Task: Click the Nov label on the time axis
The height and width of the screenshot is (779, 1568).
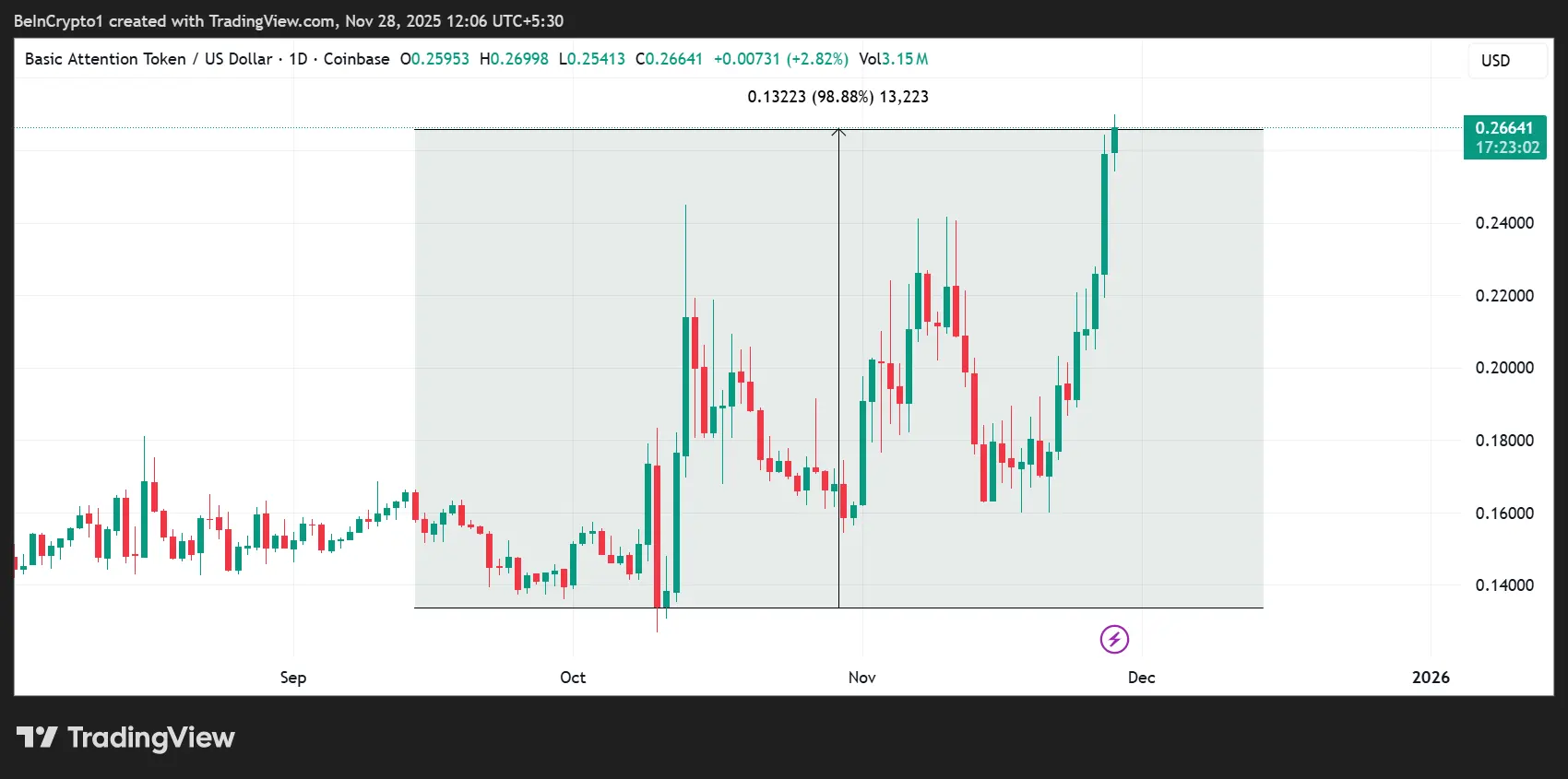Action: [x=861, y=678]
